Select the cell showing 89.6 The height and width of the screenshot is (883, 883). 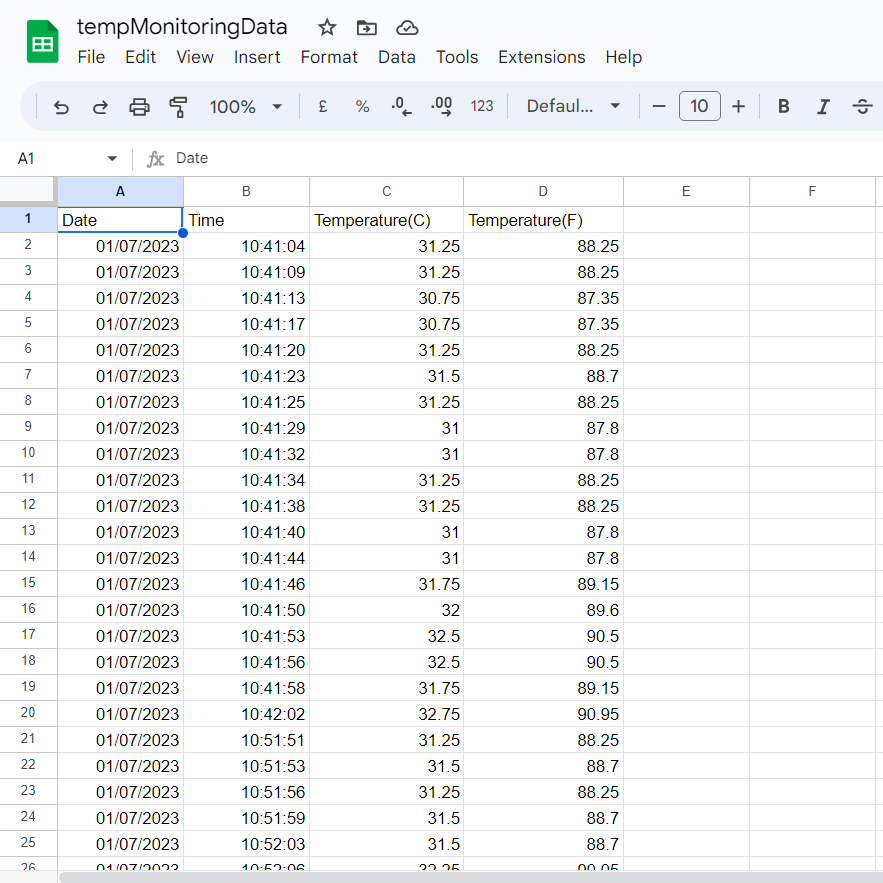click(x=543, y=610)
